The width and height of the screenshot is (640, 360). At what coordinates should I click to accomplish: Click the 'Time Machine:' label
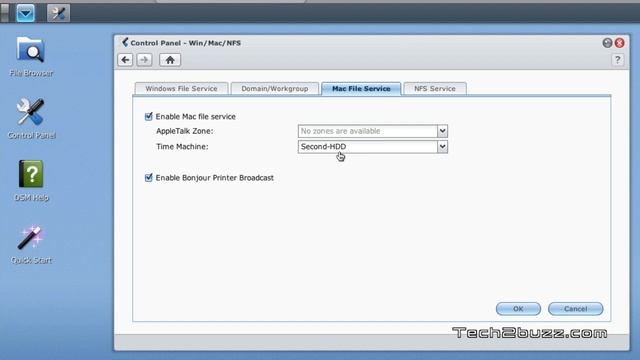(182, 147)
